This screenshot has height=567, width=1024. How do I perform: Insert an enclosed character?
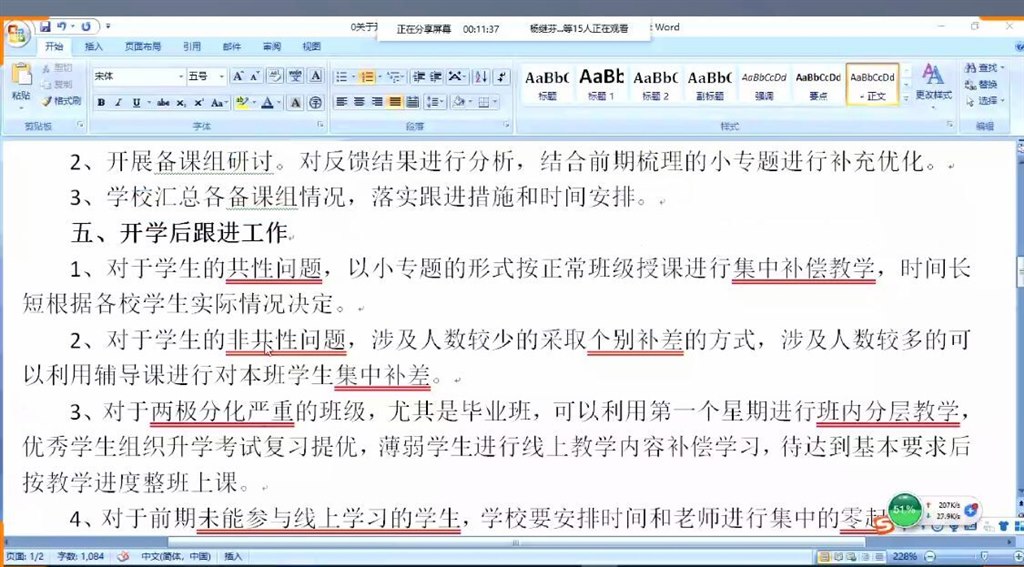click(x=316, y=103)
